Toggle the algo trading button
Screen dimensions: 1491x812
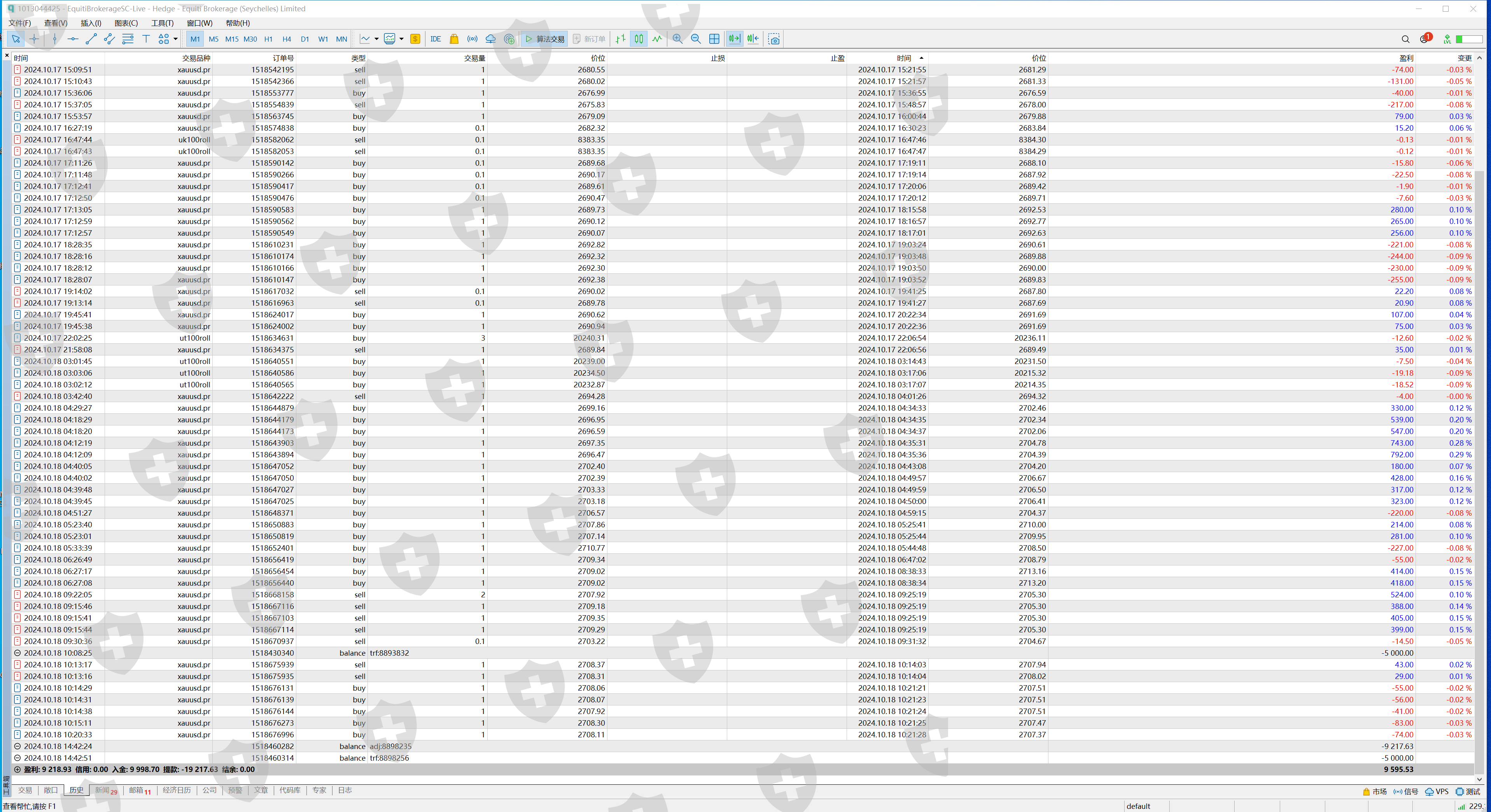pos(544,39)
